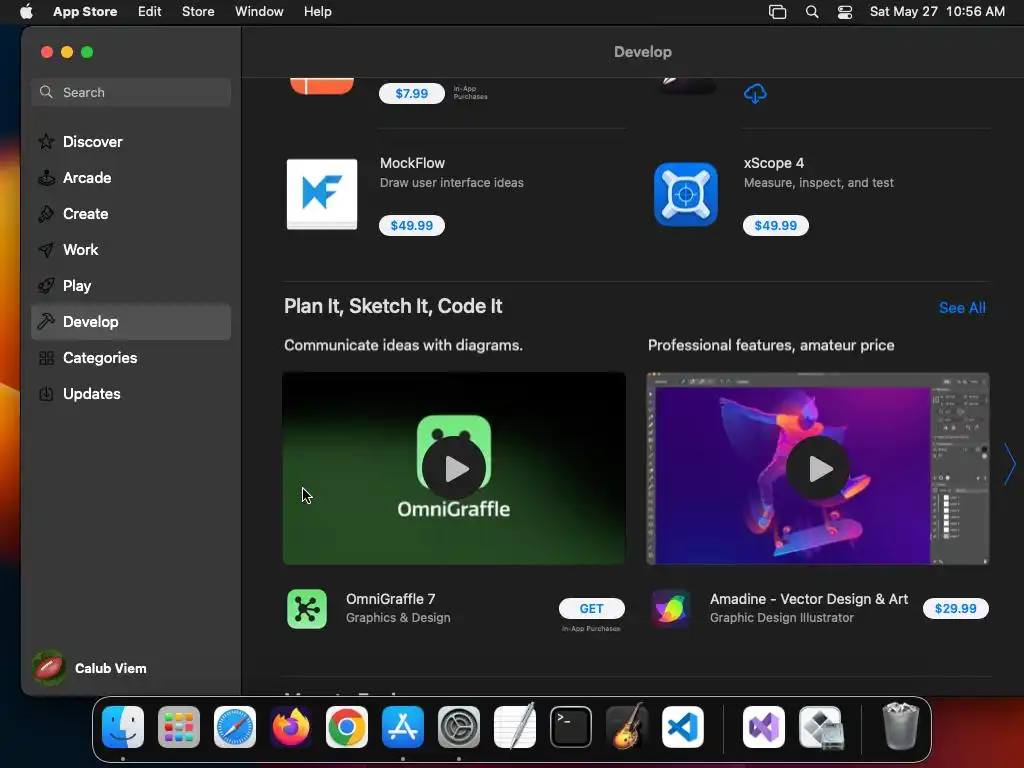Open the Help menu
This screenshot has height=768, width=1024.
(x=317, y=12)
